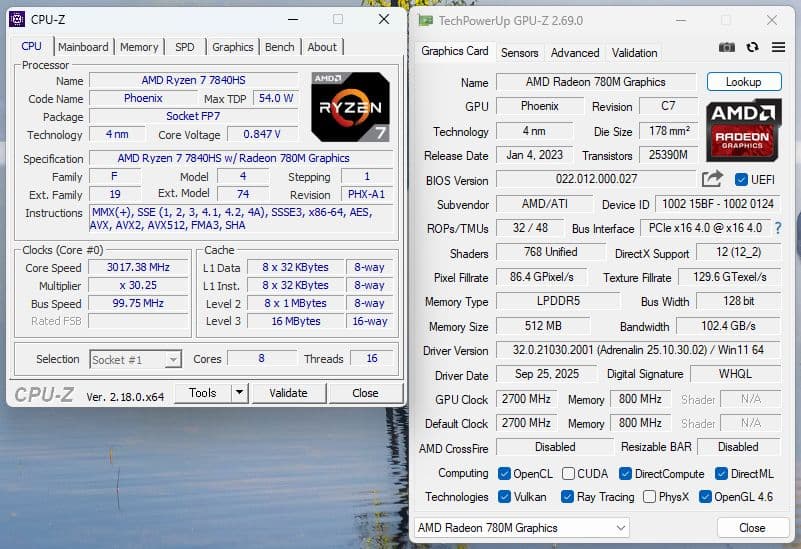The image size is (801, 549).
Task: Click the CPU Instructions list text
Action: coord(242,219)
